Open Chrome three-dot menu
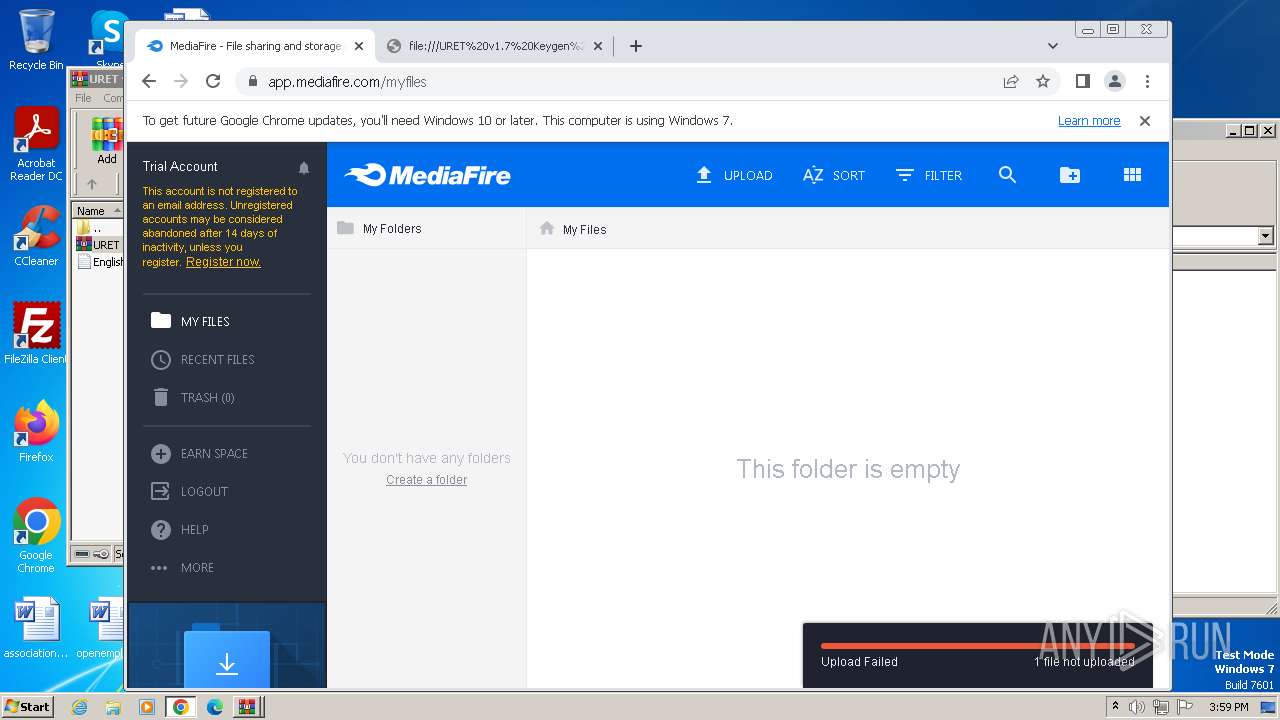The width and height of the screenshot is (1280, 720). point(1147,81)
